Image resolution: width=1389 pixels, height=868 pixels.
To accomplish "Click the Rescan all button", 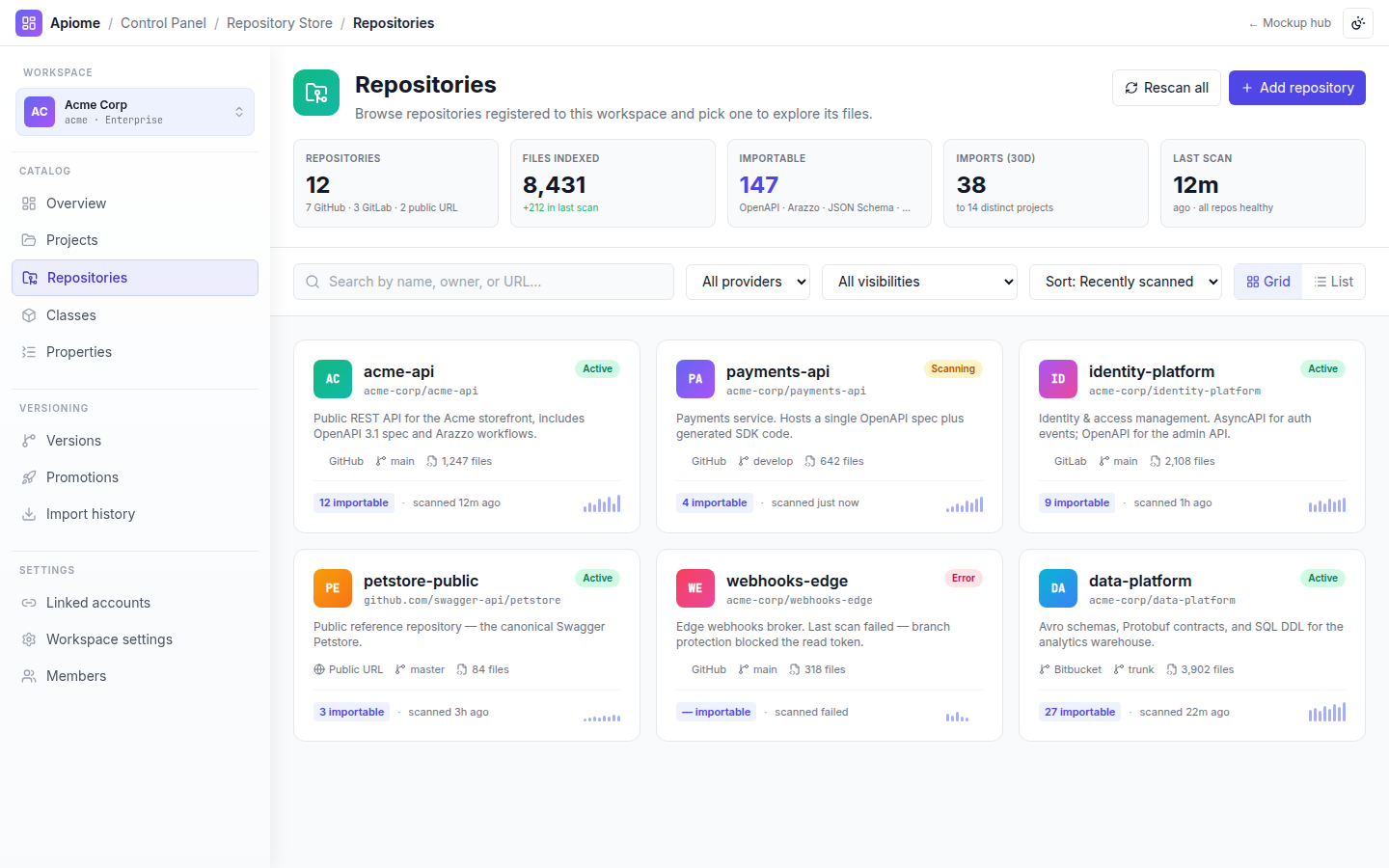I will pyautogui.click(x=1166, y=88).
